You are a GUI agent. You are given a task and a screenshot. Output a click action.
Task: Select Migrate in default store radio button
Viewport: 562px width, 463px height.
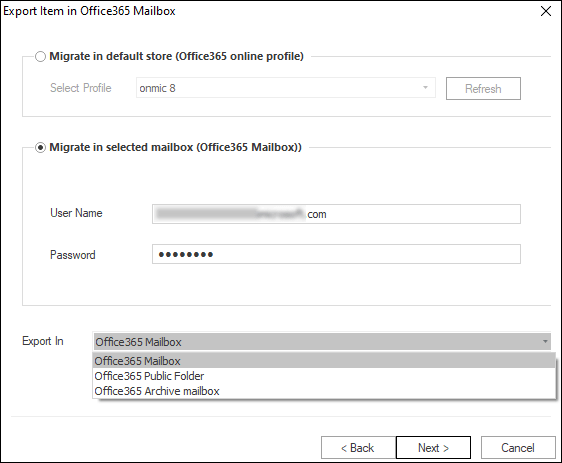click(40, 57)
